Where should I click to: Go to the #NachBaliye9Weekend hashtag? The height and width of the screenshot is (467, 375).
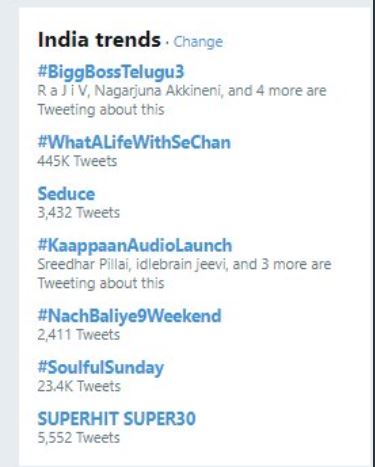tap(129, 316)
